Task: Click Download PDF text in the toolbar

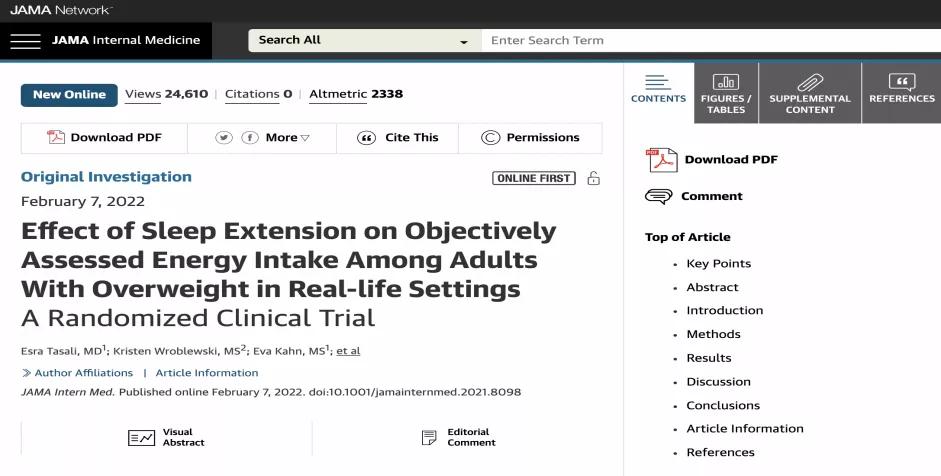Action: coord(116,137)
